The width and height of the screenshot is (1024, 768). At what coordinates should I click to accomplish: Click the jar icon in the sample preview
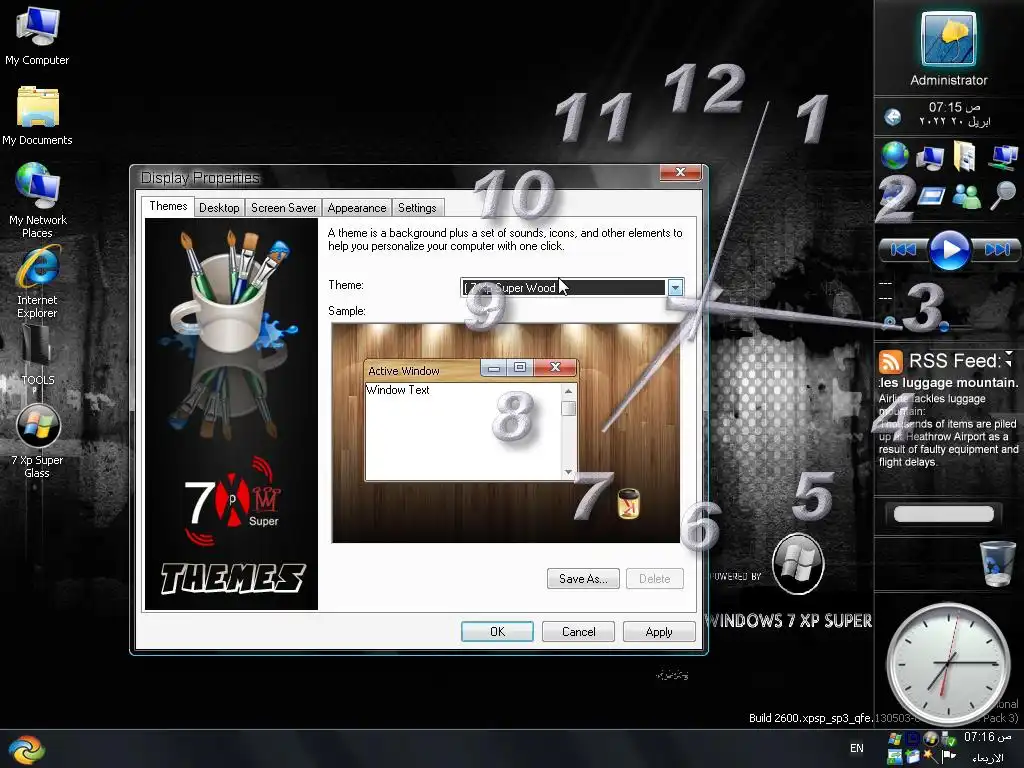(x=628, y=504)
